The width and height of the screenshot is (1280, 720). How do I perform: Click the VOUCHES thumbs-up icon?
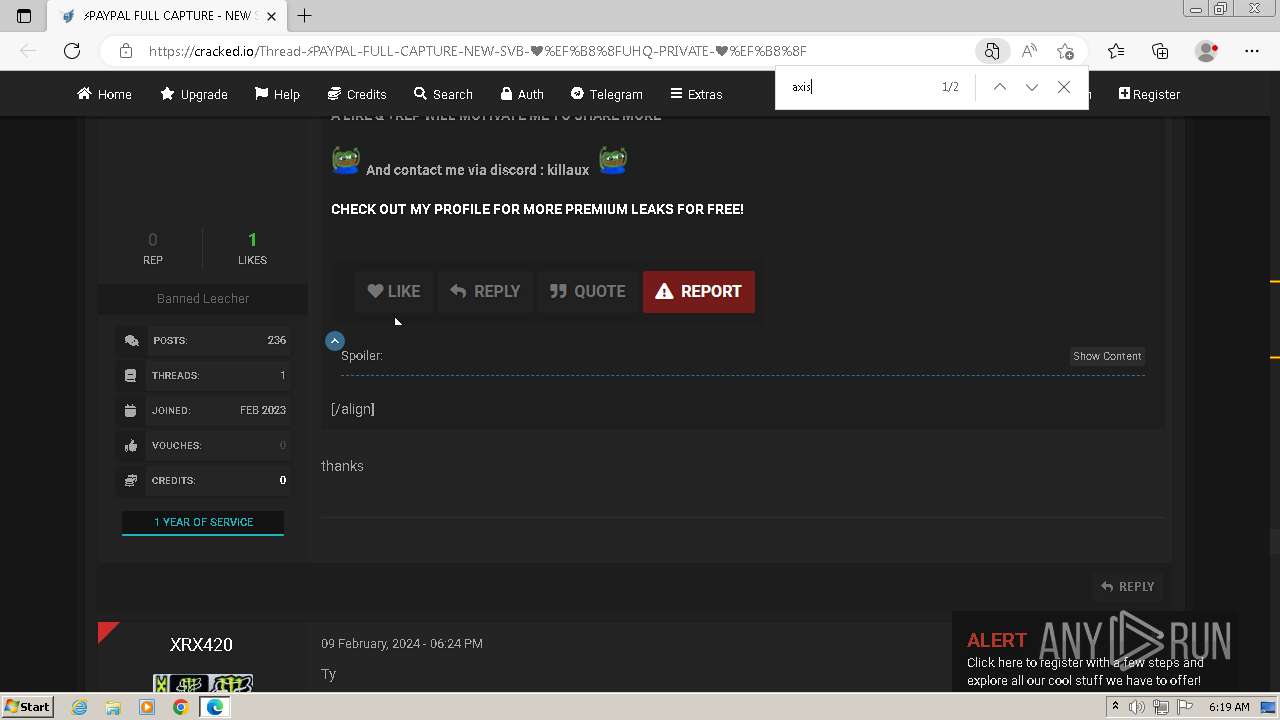(x=131, y=446)
